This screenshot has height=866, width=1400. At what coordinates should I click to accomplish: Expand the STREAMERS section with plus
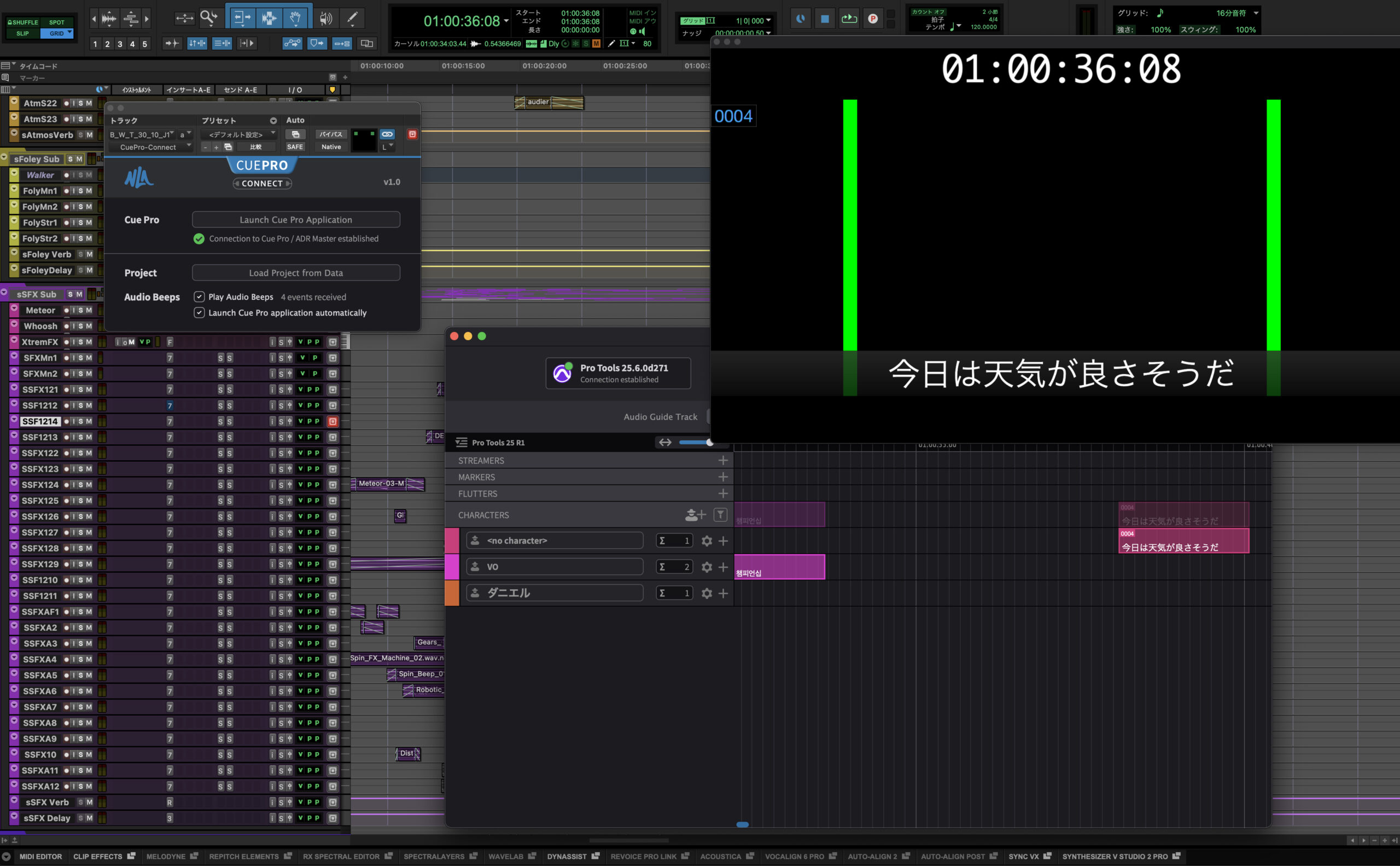[723, 461]
